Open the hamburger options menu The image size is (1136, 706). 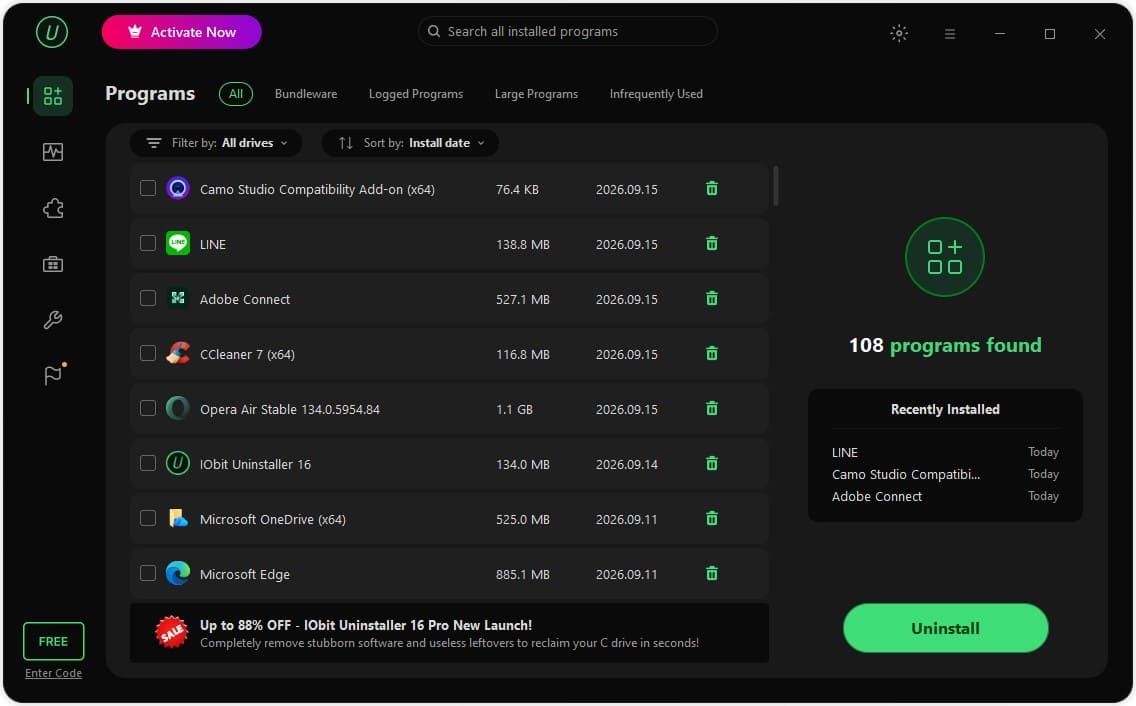point(950,33)
